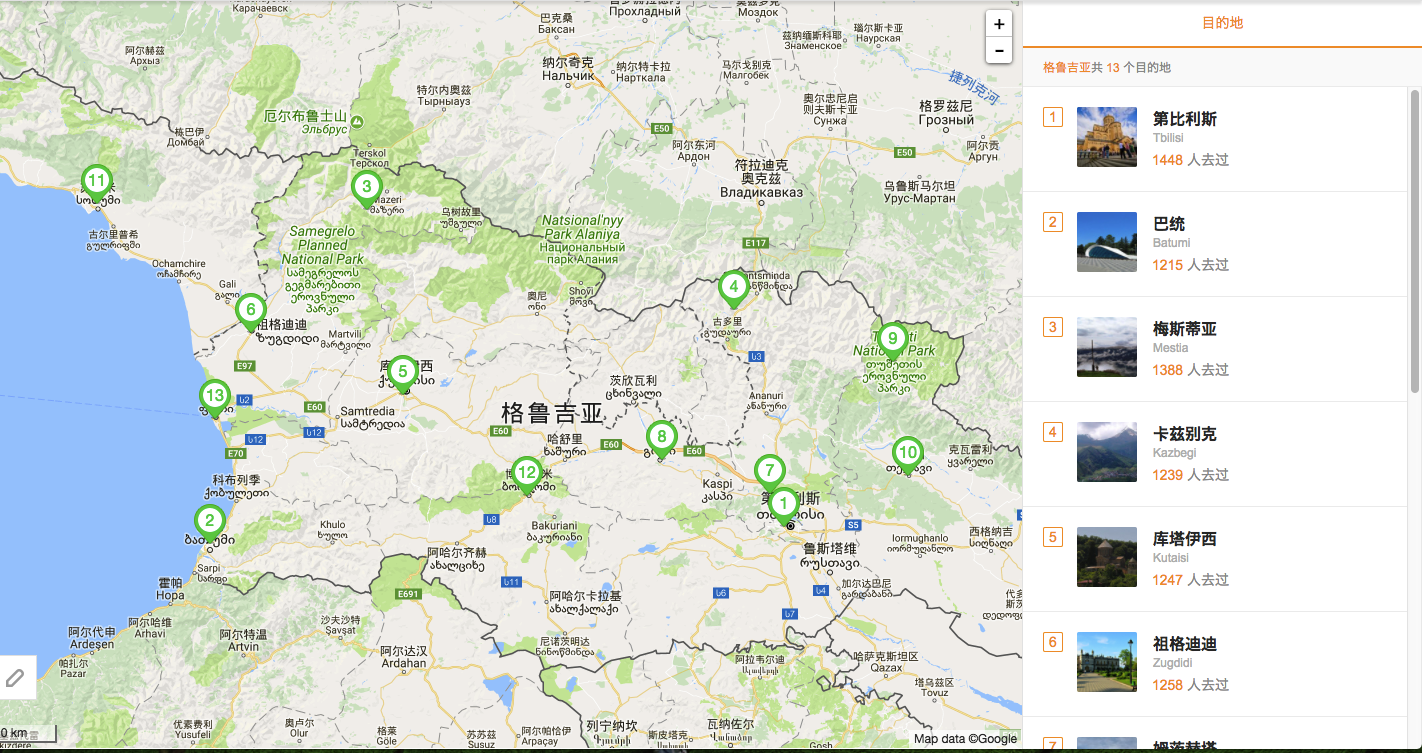Click the 1448 人去过 link for Tbilisi
1422x753 pixels.
1190,160
